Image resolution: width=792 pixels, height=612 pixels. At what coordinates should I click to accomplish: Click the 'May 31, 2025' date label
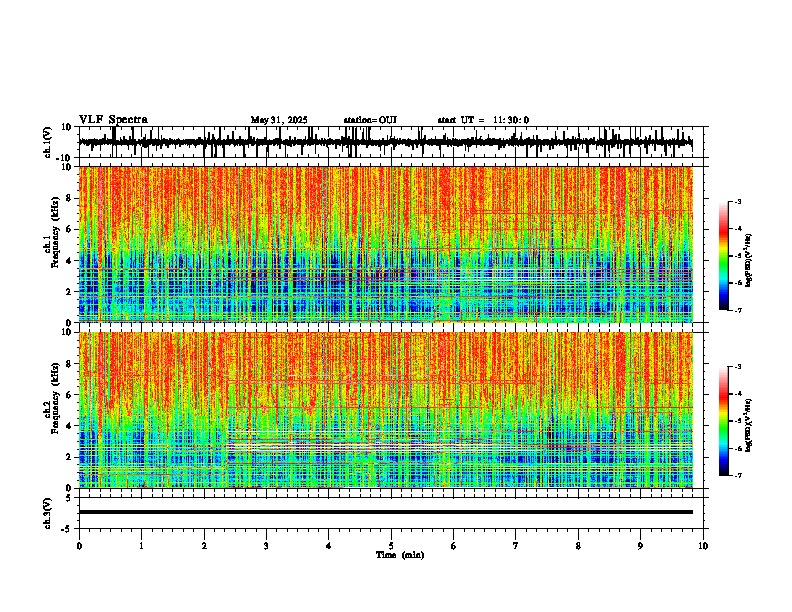click(x=279, y=120)
